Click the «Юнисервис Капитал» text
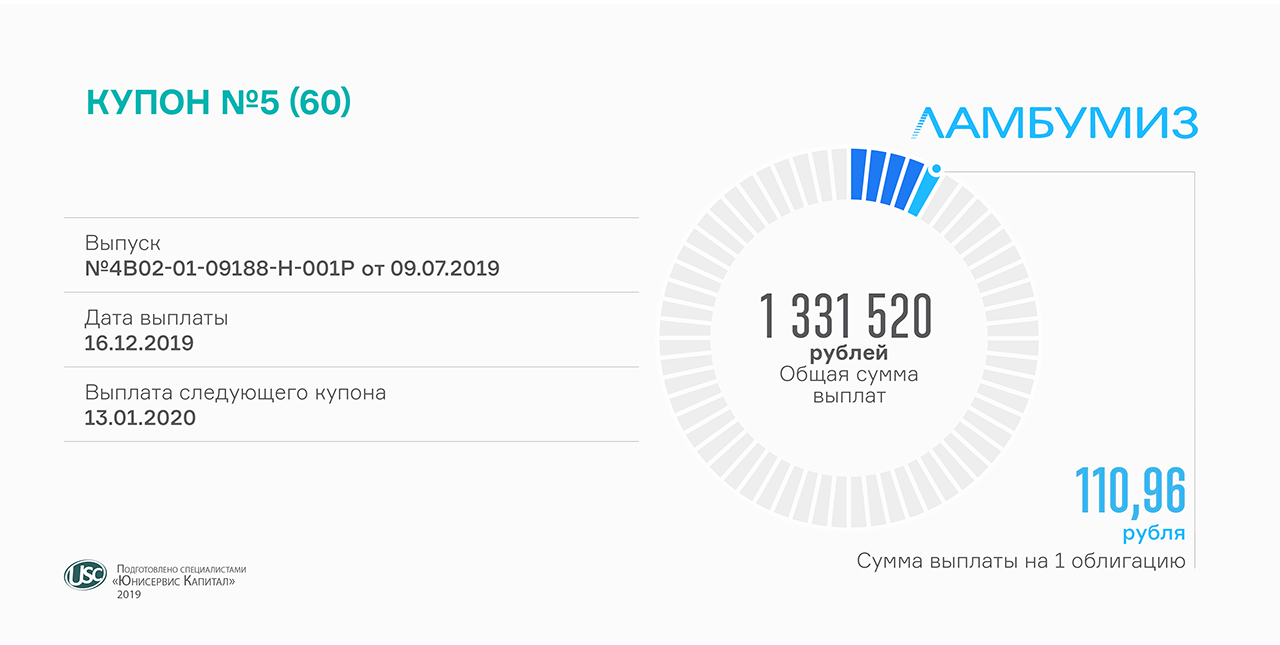 175,580
